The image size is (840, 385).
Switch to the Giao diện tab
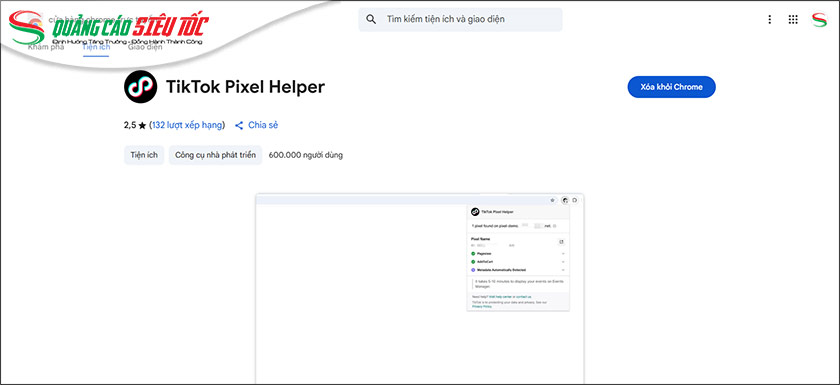pyautogui.click(x=145, y=47)
